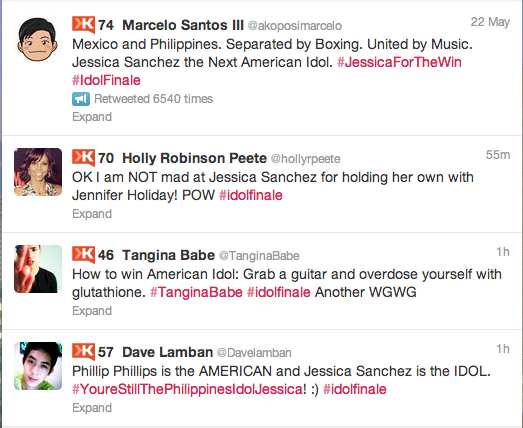Image resolution: width=523 pixels, height=428 pixels.
Task: Expand Holly Robinson Peete's tweet
Action: pyautogui.click(x=92, y=213)
